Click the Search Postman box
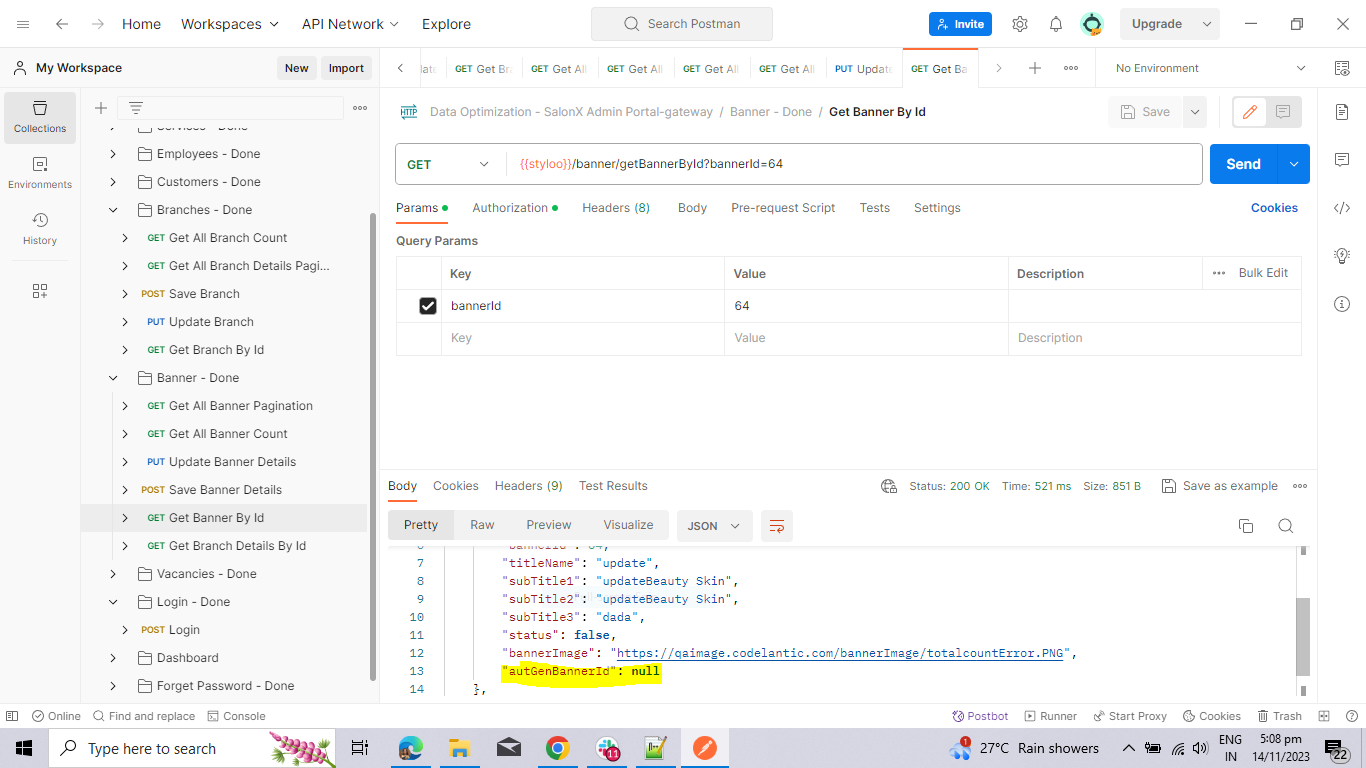Screen dimensions: 1366x768 click(682, 24)
